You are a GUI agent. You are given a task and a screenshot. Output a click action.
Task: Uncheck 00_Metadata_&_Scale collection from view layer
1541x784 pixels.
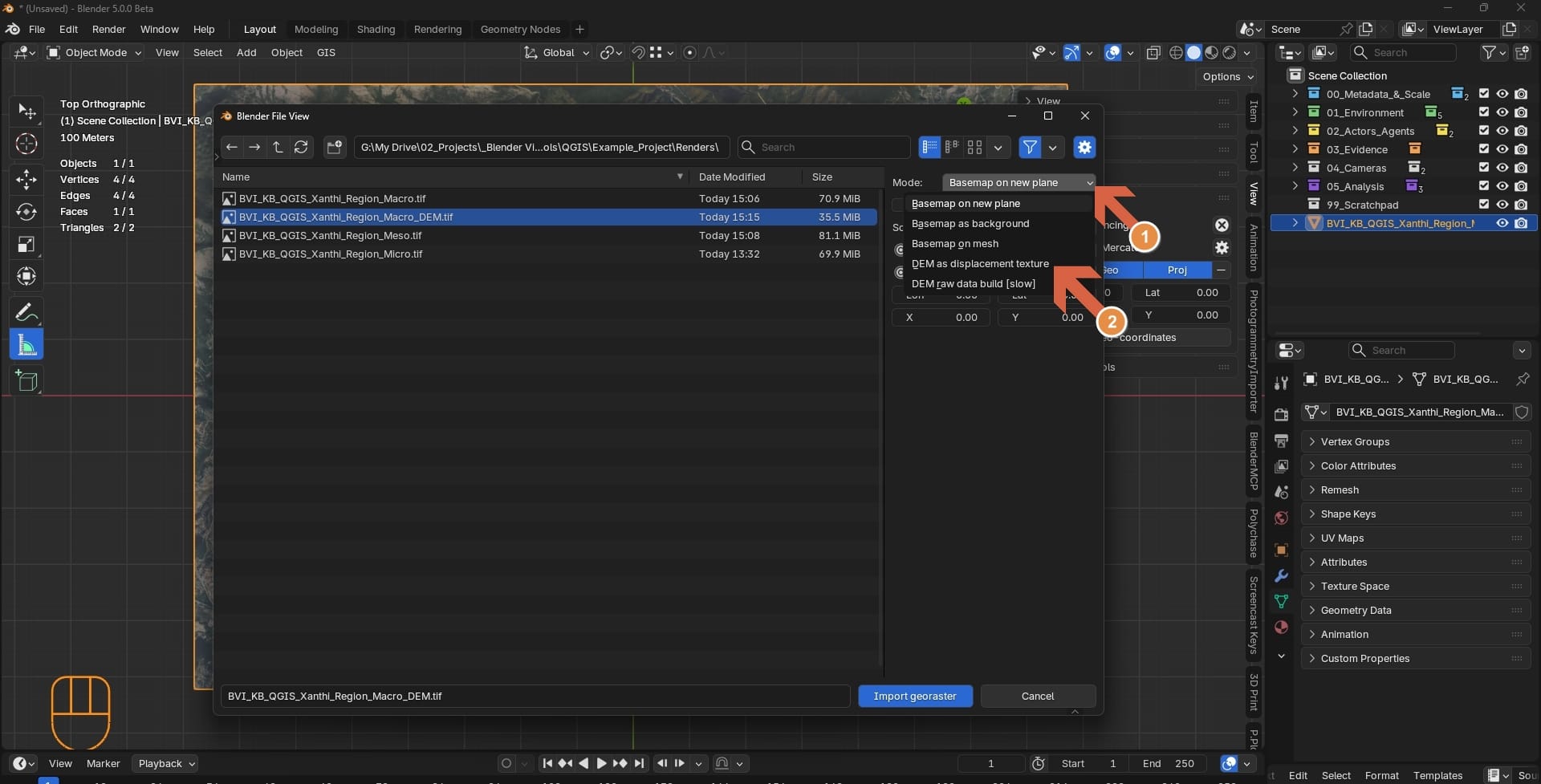[1484, 94]
